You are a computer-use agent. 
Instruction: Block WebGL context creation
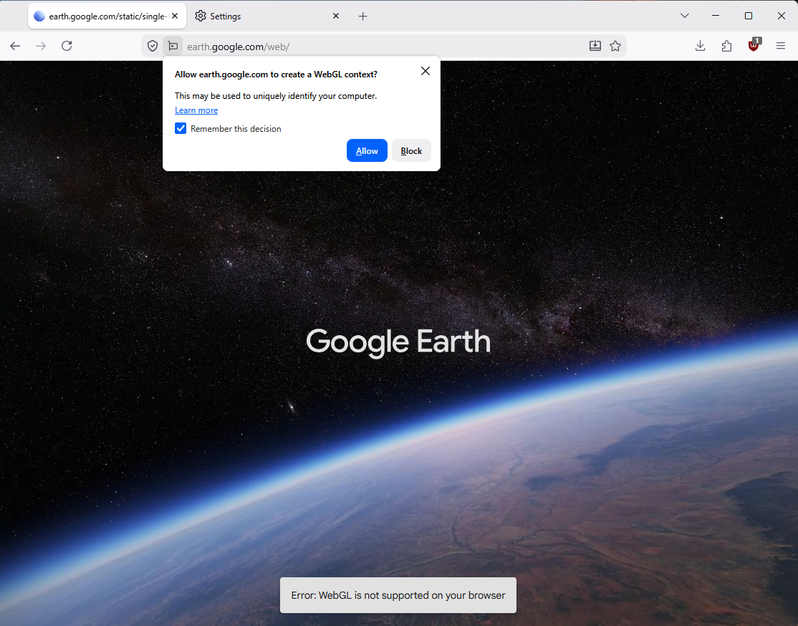(411, 151)
